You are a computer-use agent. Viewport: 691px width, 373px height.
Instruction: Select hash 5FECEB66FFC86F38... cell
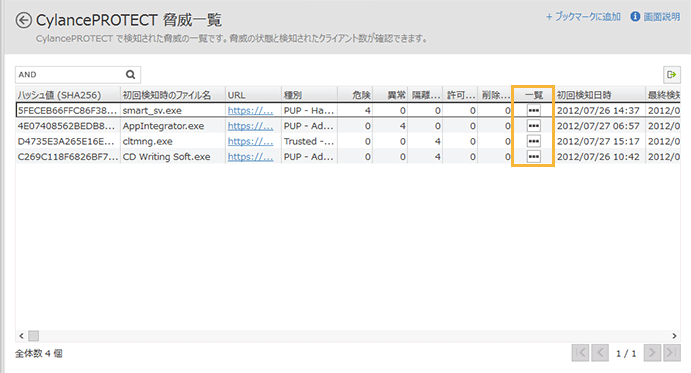[67, 111]
